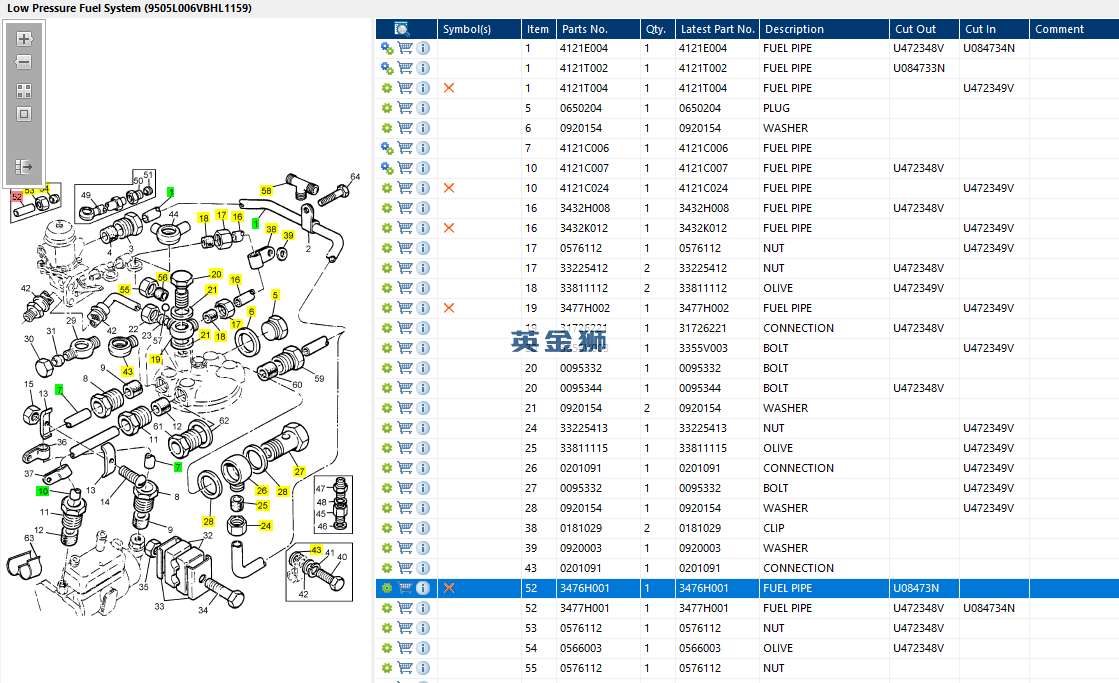This screenshot has height=683, width=1119.
Task: View info for part 3432K012
Action: 423,228
